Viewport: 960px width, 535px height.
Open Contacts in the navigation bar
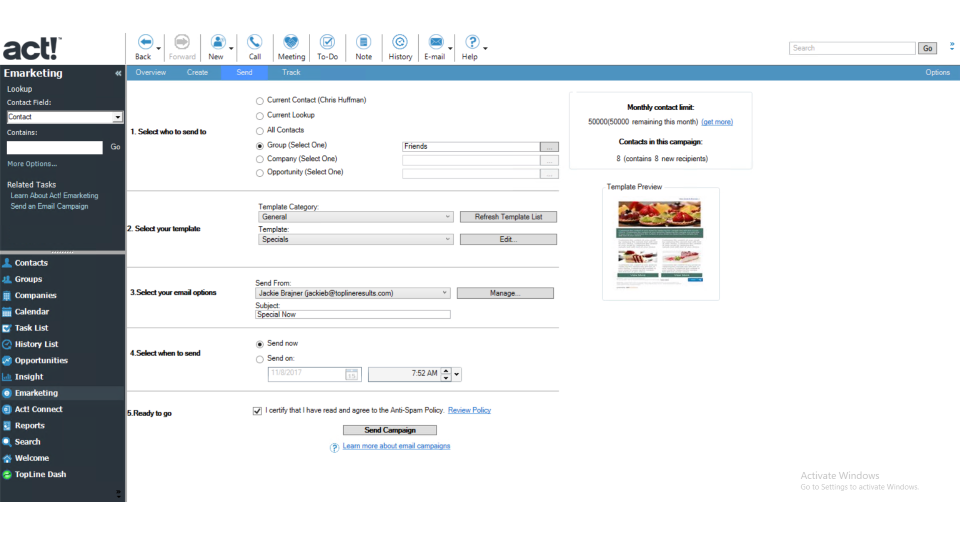pos(31,263)
